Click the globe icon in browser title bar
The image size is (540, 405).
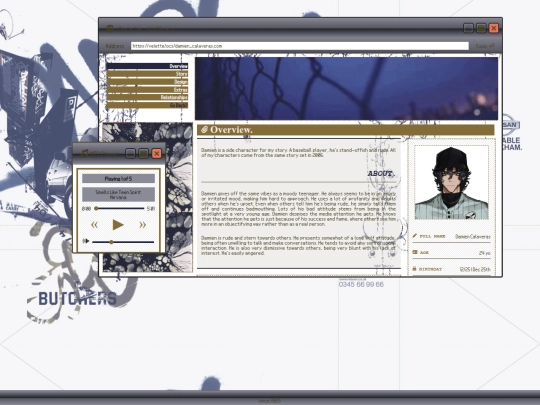[x=110, y=28]
